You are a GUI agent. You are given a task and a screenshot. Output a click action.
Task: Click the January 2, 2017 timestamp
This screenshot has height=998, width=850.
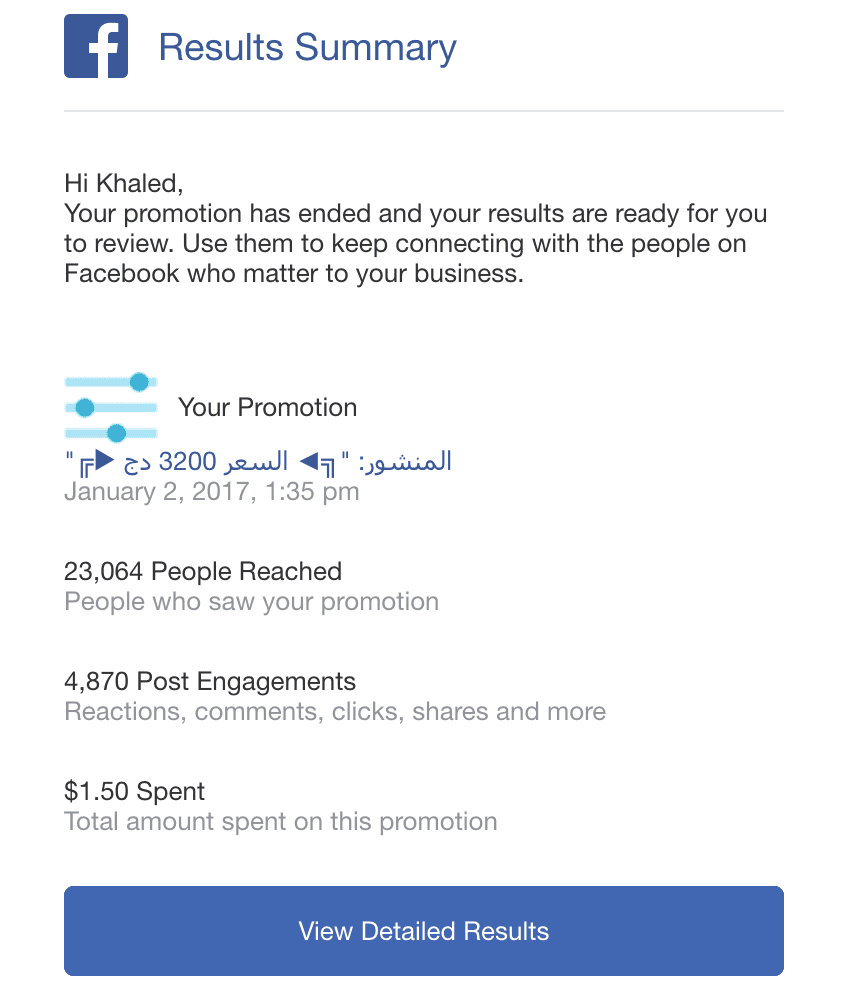pos(211,491)
